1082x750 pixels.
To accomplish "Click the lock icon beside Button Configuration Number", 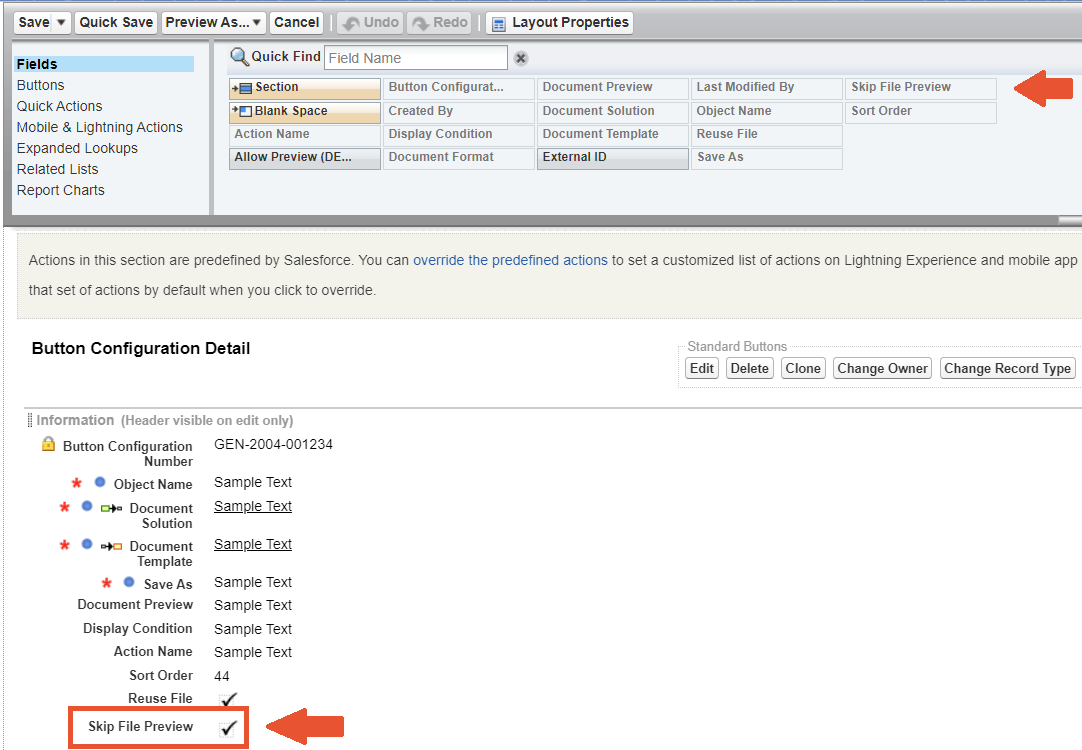I will (48, 445).
